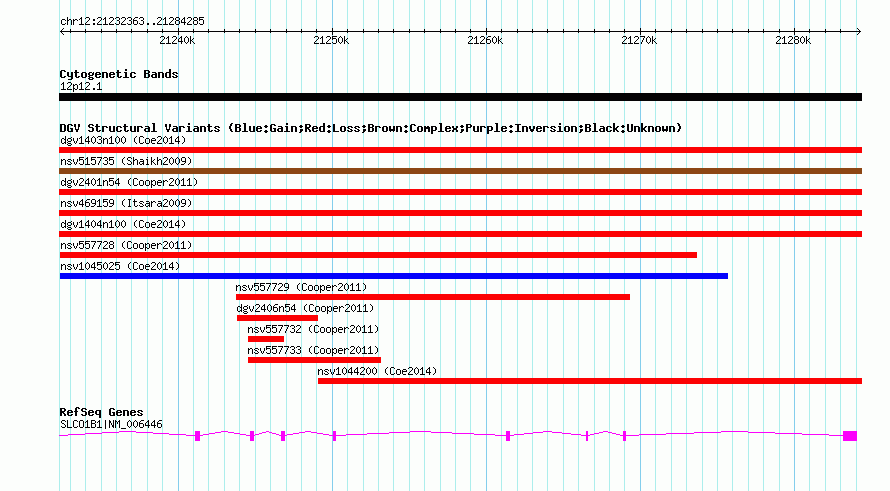890x491 pixels.
Task: Click the dgv2401n54 (Cooper2011) label
Action: 129,182
